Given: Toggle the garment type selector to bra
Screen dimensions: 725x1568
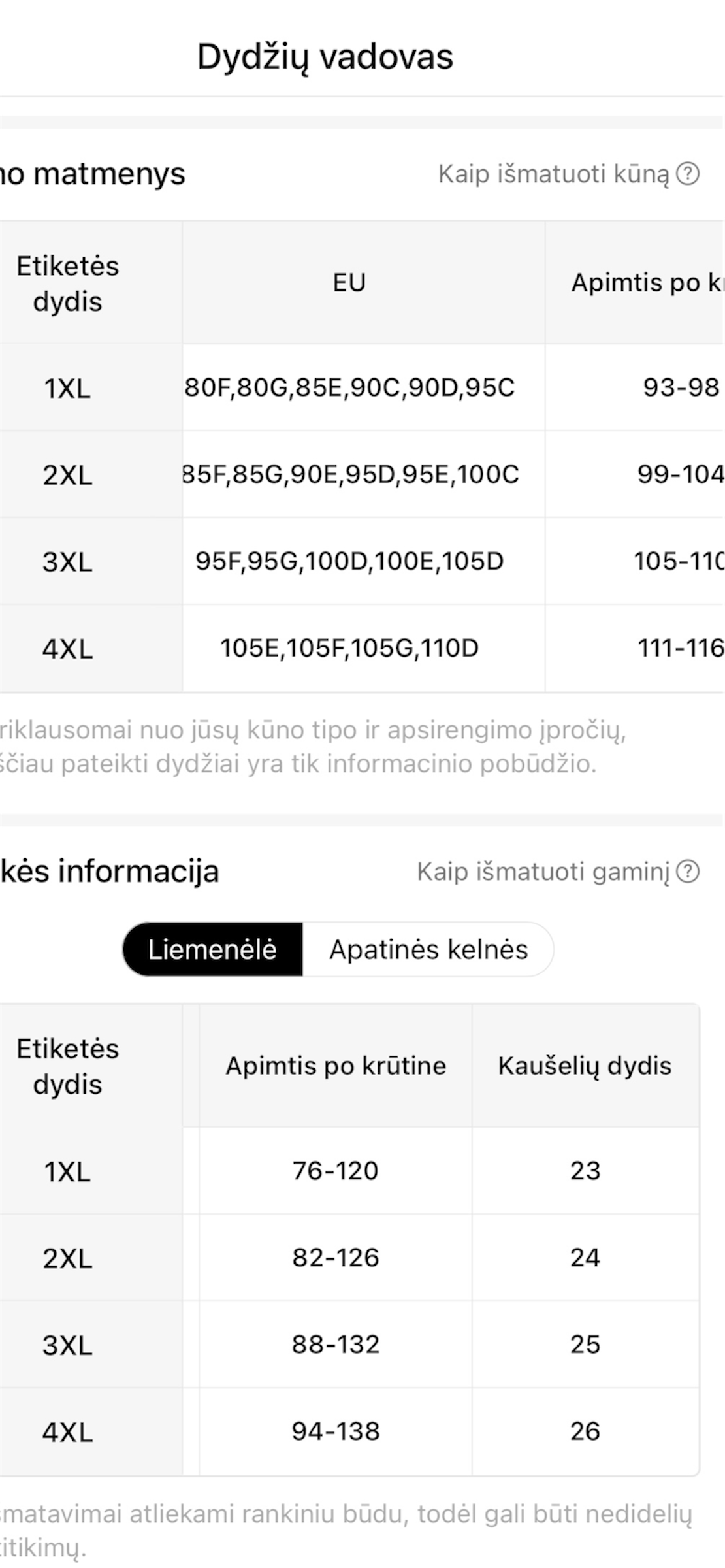Looking at the screenshot, I should (x=212, y=949).
